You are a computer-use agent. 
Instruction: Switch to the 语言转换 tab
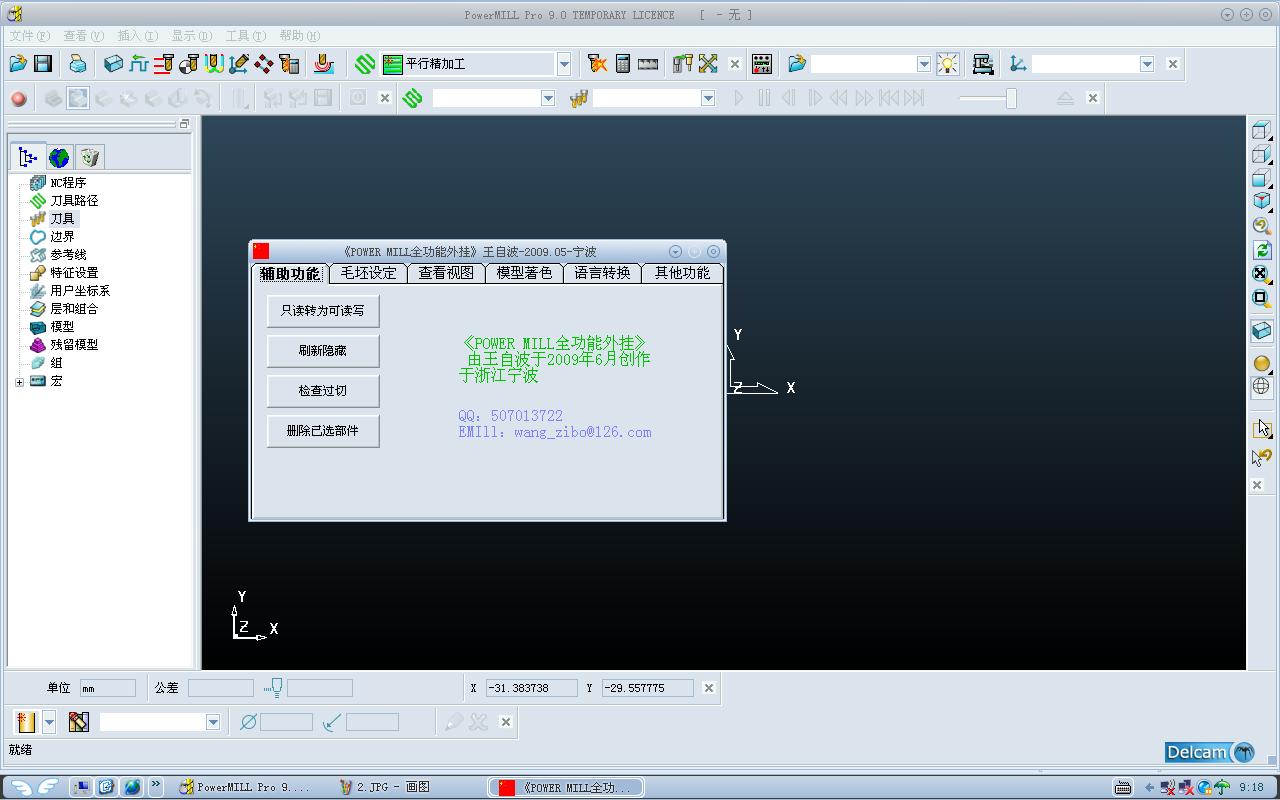pyautogui.click(x=602, y=273)
